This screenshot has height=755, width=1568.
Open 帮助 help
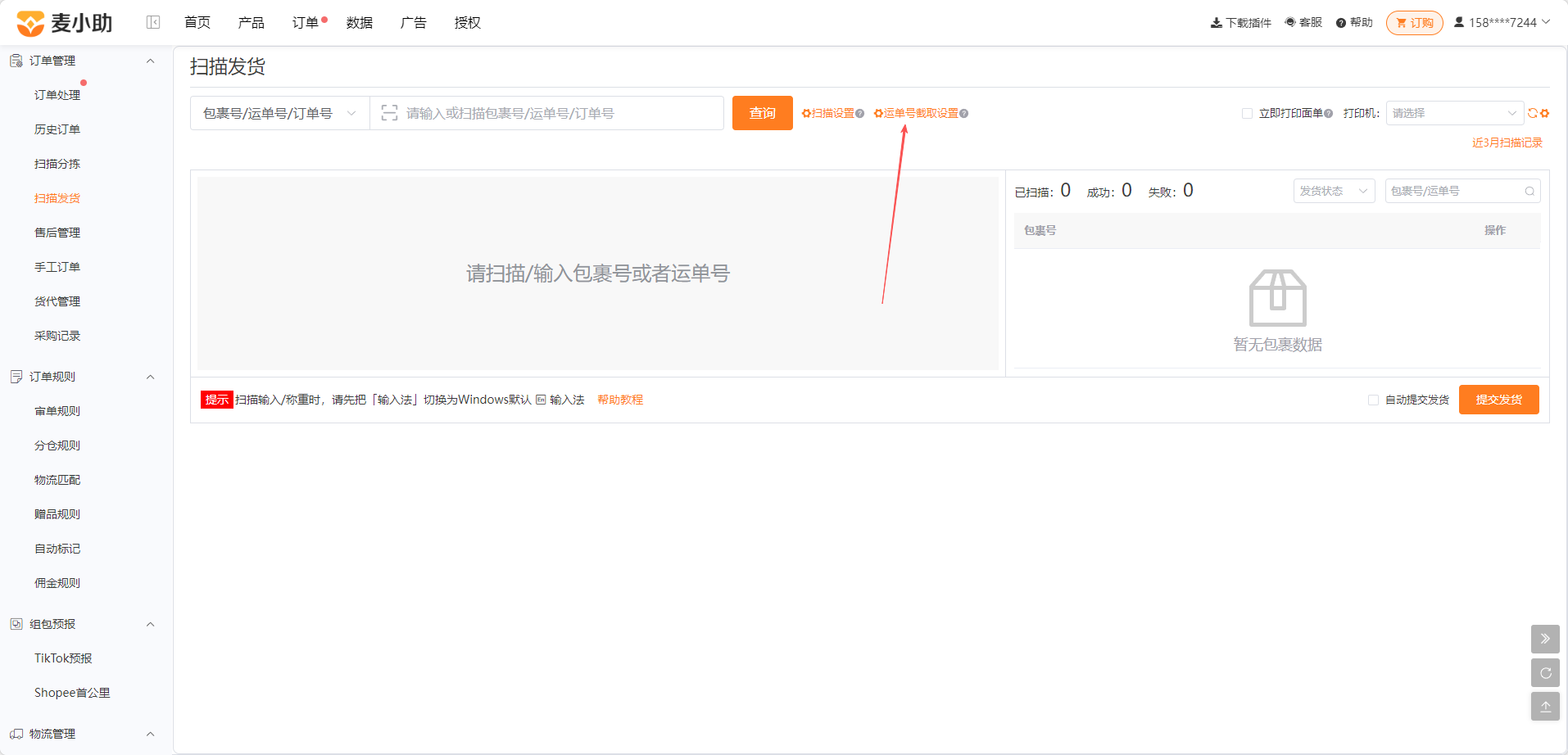coord(1354,23)
